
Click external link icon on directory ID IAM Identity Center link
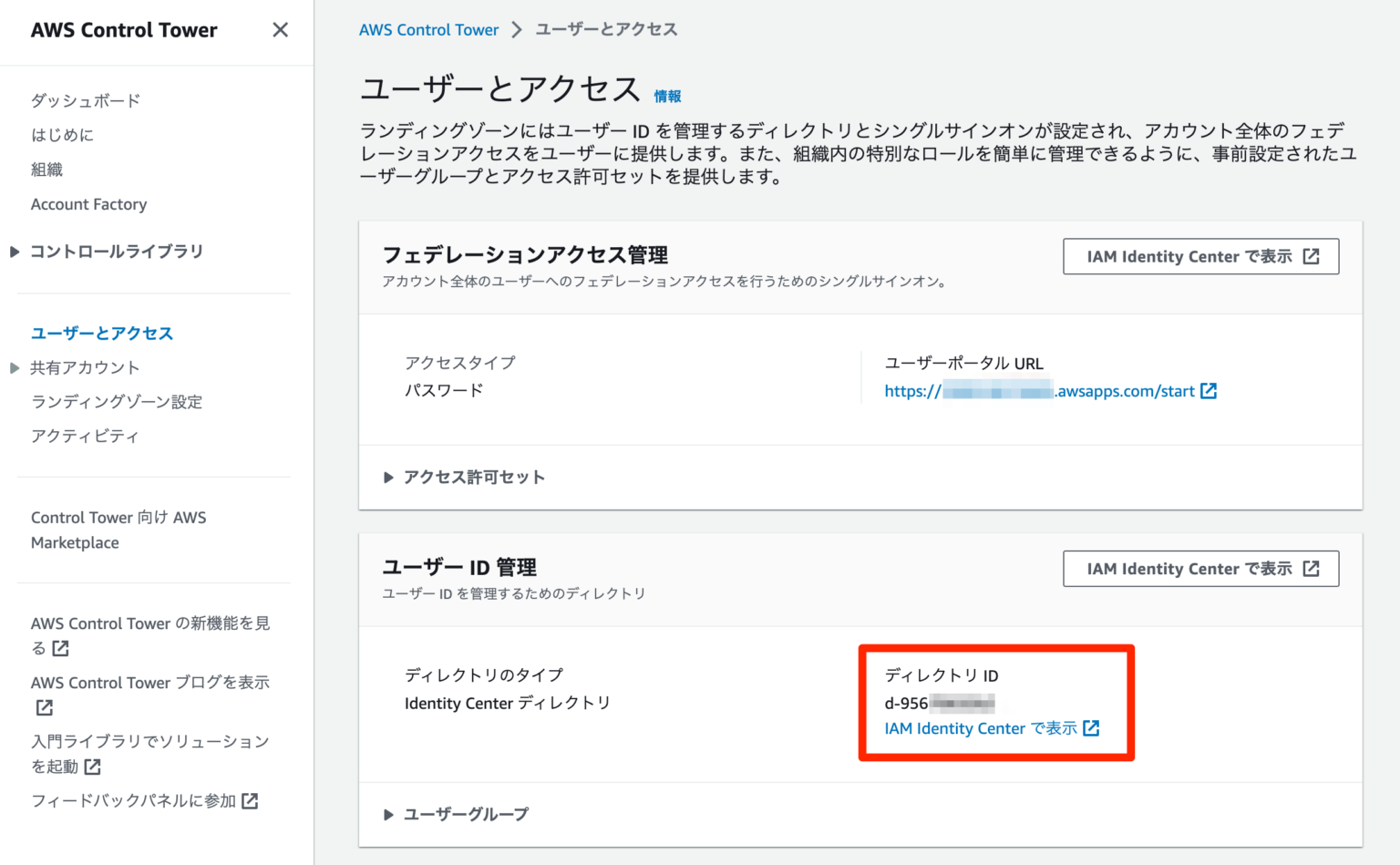pyautogui.click(x=1092, y=728)
